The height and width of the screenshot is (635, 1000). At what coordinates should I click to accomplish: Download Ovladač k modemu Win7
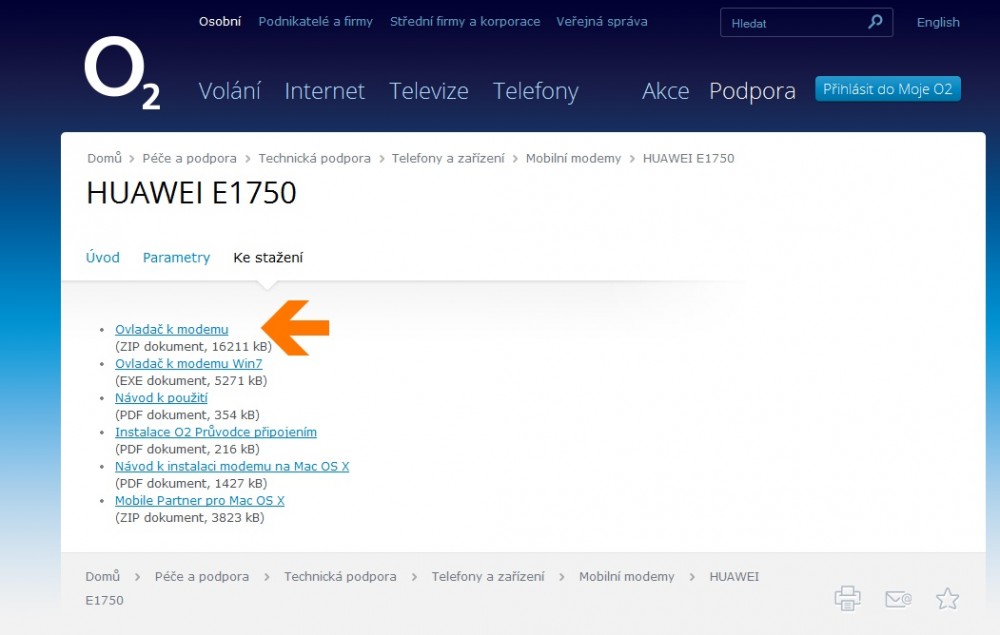tap(188, 363)
